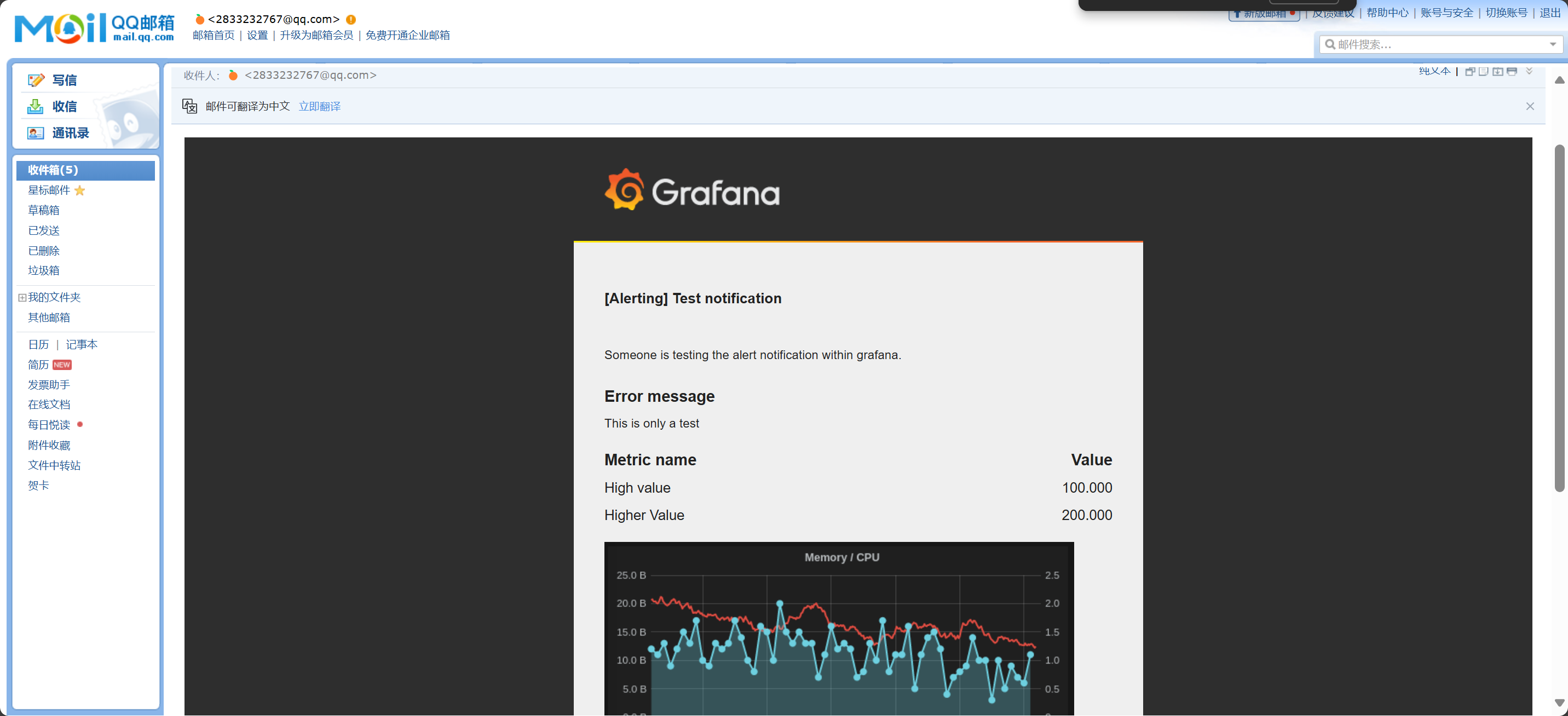The image size is (1568, 716).
Task: Open the mail search options dropdown arrow
Action: [1552, 44]
